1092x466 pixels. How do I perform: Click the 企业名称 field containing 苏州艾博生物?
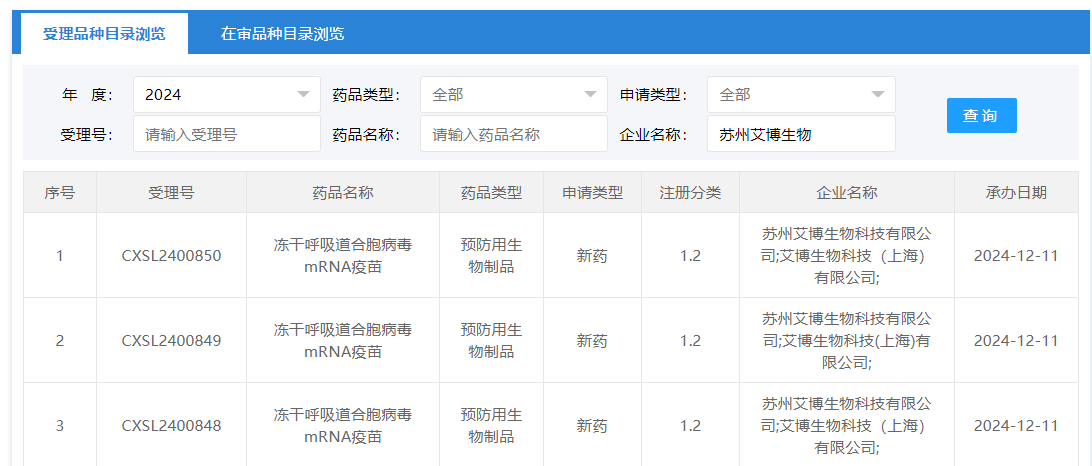pos(801,134)
